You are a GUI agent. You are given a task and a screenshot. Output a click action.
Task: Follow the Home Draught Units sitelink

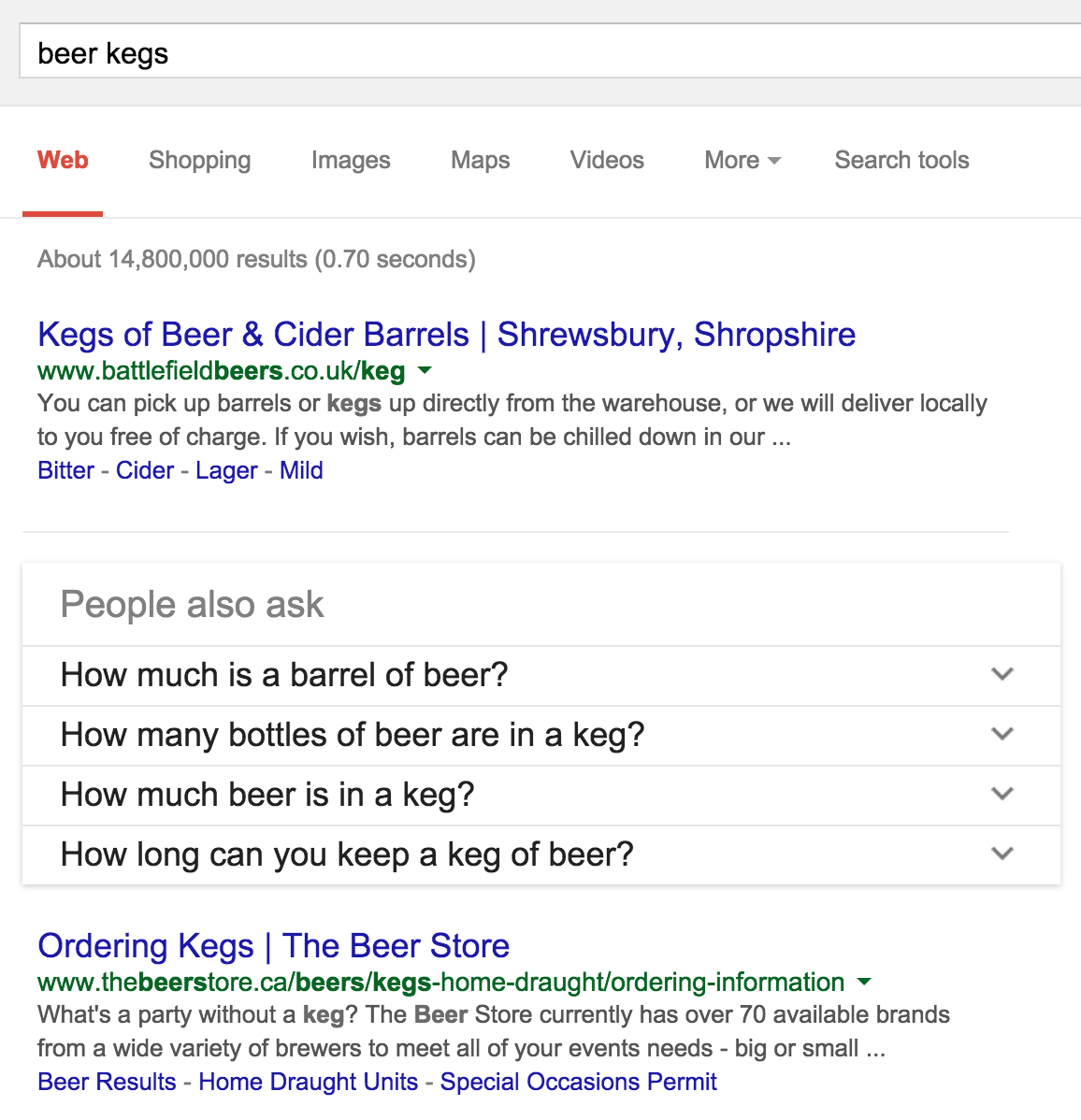308,1082
